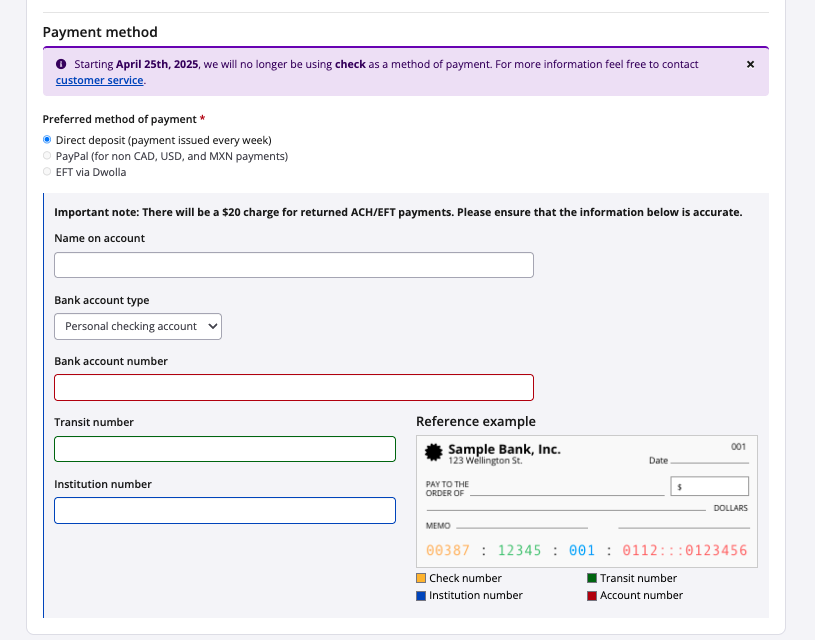Click the Institution number input
The width and height of the screenshot is (815, 640).
tap(224, 510)
